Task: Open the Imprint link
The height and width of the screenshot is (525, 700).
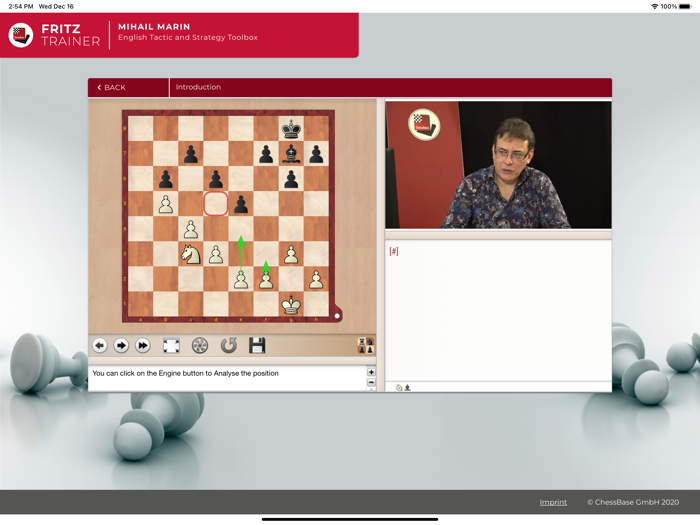Action: pyautogui.click(x=553, y=502)
